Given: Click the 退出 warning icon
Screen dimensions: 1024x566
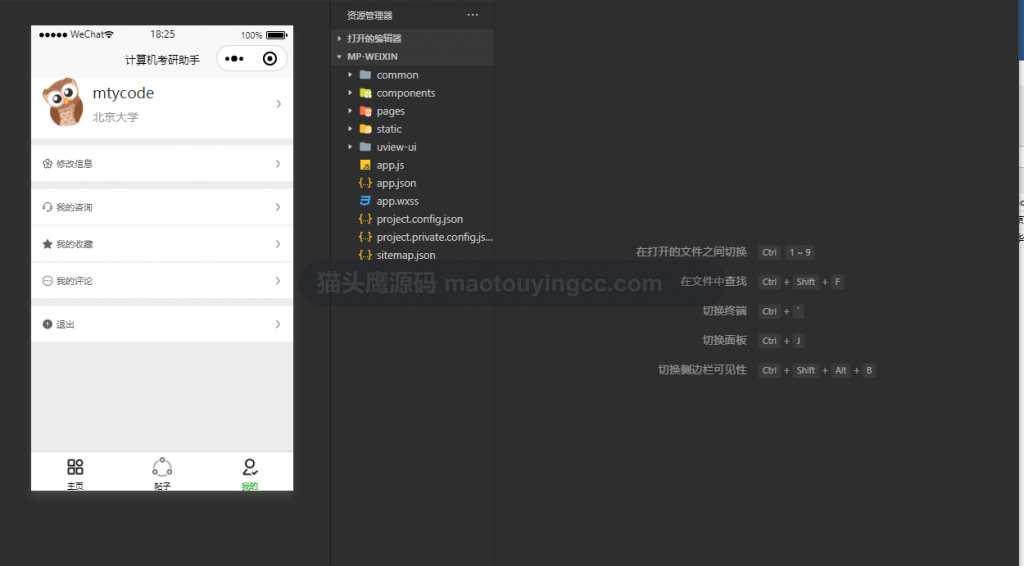Looking at the screenshot, I should coord(47,324).
